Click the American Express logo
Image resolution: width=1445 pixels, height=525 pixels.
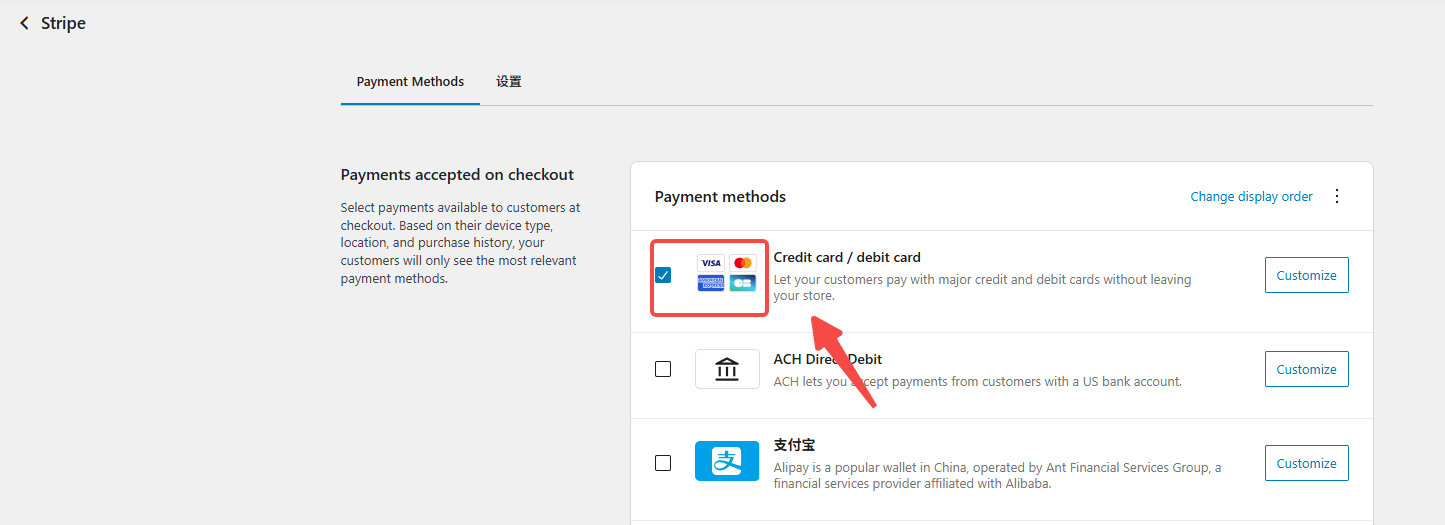click(x=711, y=283)
